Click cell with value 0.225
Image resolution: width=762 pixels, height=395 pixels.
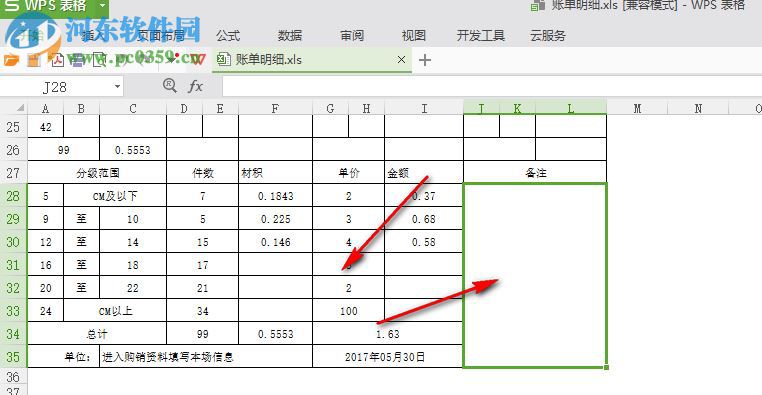[276, 219]
